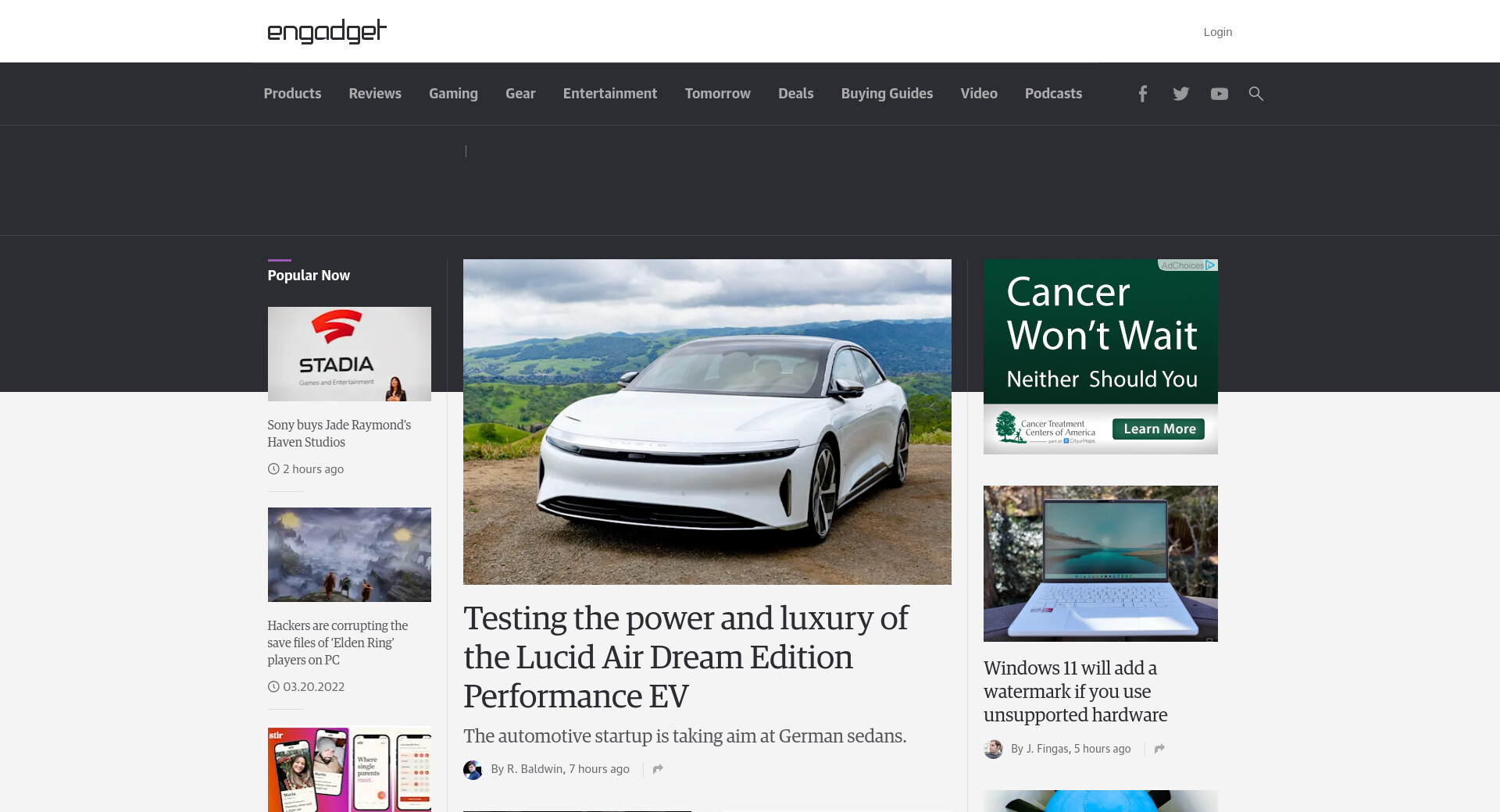Open the Lucid Air Dream Edition headline
The width and height of the screenshot is (1500, 812).
685,657
